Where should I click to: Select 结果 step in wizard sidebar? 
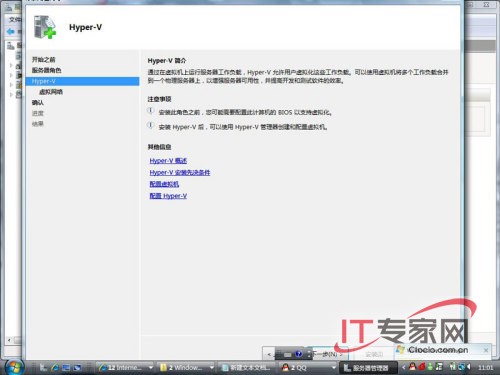(38, 124)
